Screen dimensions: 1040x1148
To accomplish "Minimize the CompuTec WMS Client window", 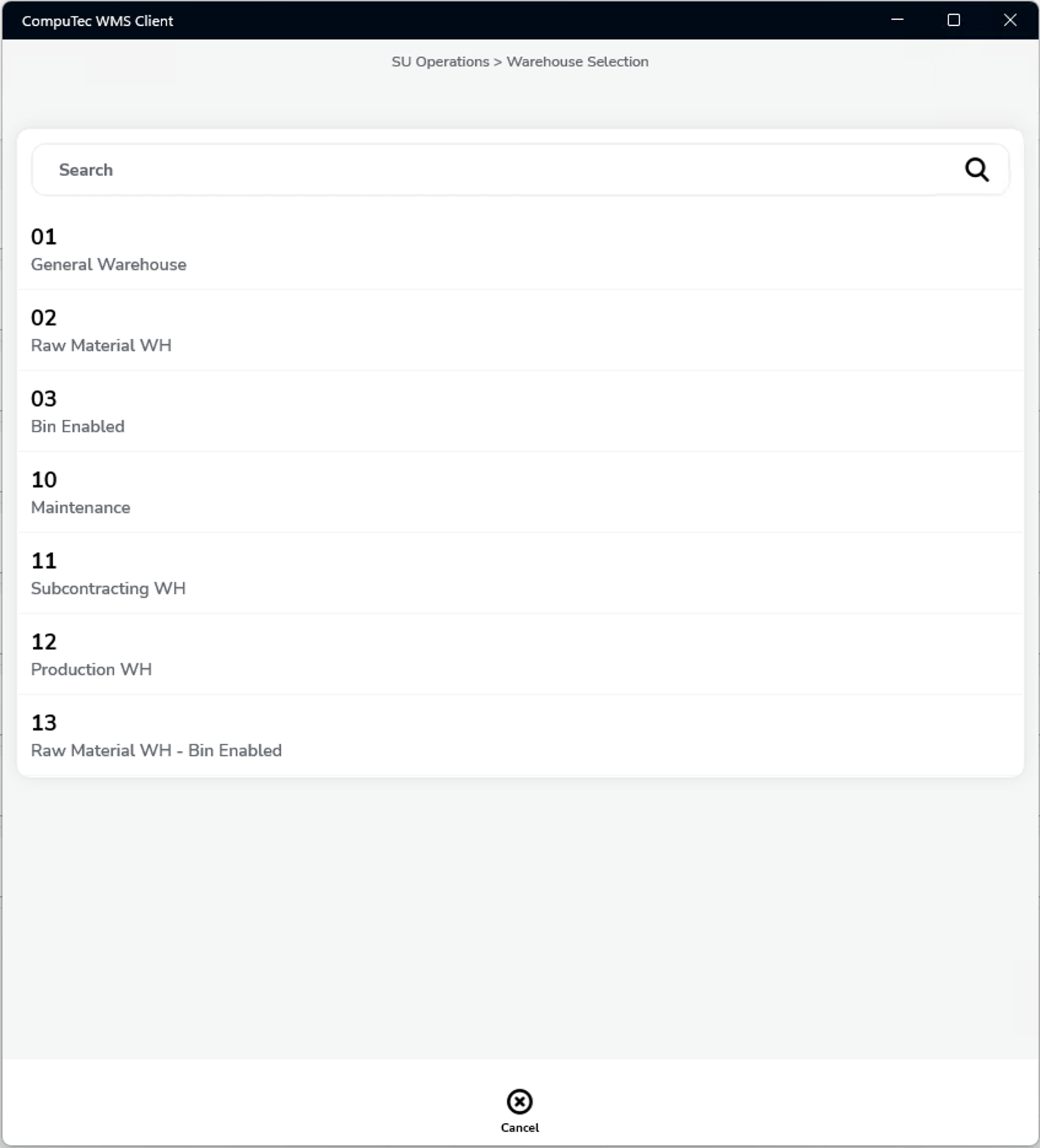I will point(897,20).
